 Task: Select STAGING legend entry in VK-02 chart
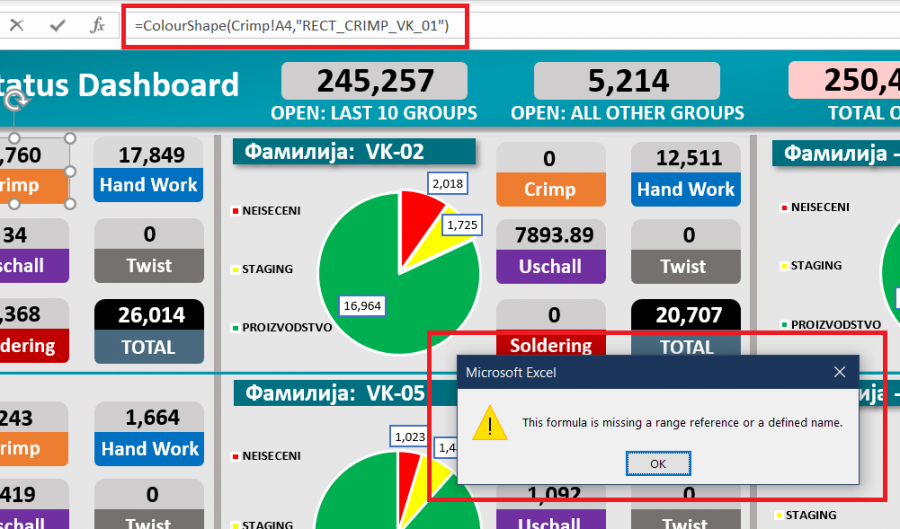pos(262,269)
